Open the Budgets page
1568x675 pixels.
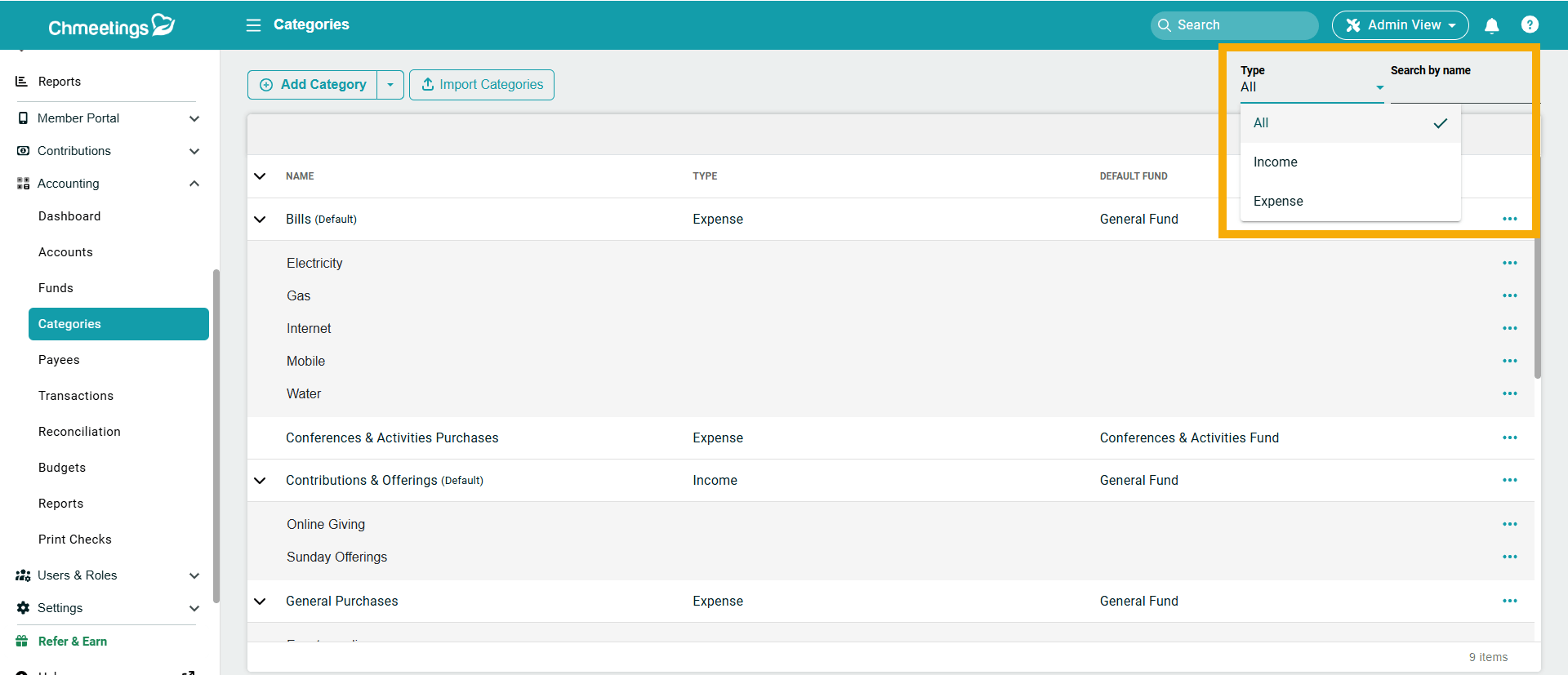tap(62, 468)
